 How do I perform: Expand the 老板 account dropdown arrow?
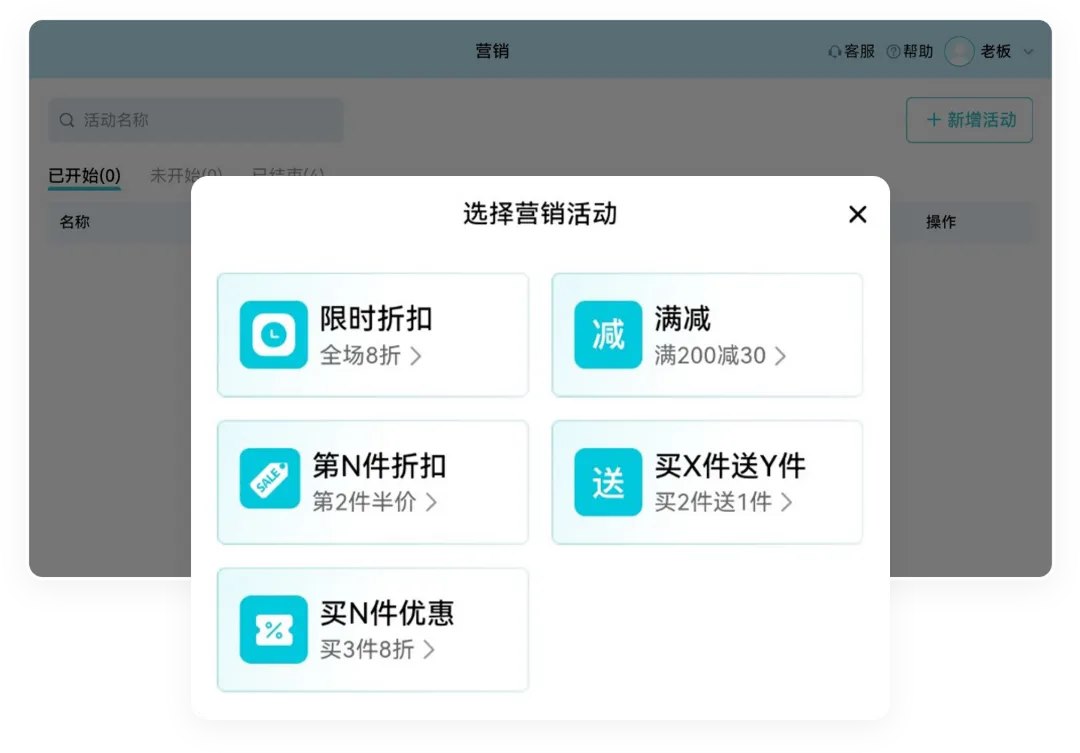[x=1028, y=52]
